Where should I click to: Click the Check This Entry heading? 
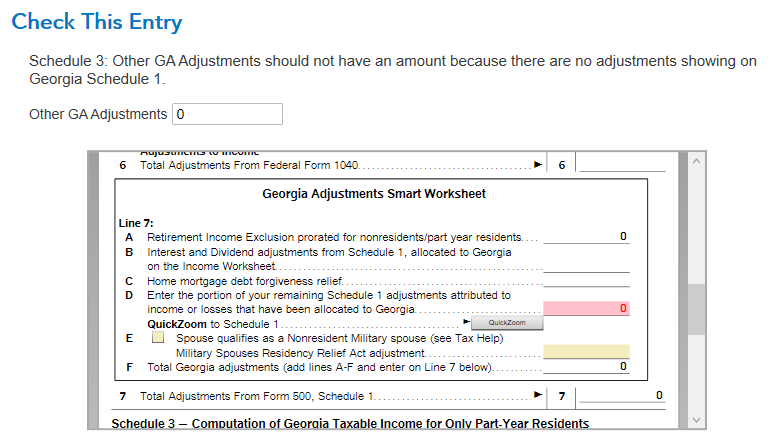tap(97, 22)
